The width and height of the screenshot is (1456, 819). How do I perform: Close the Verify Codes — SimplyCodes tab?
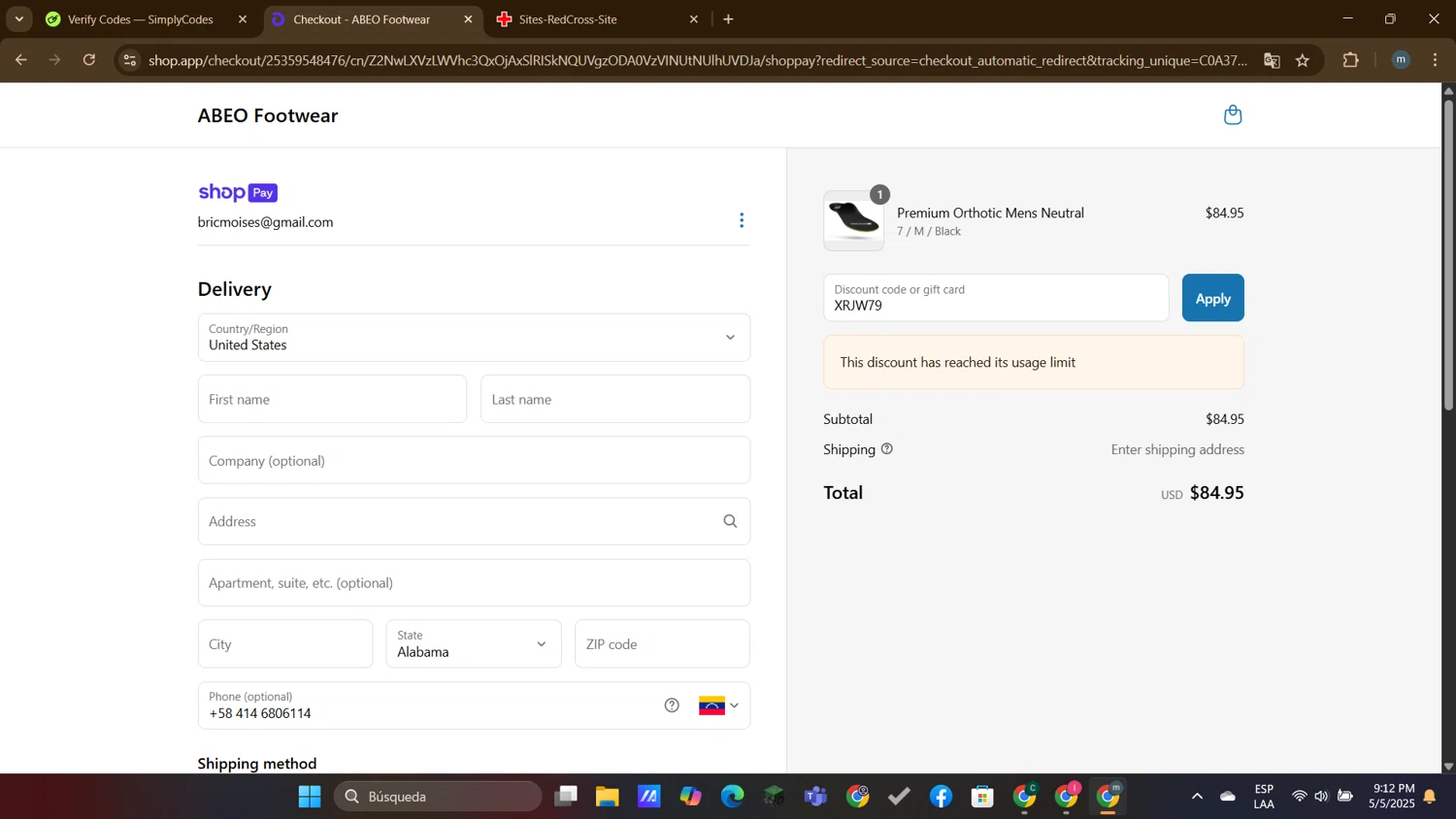pyautogui.click(x=243, y=19)
